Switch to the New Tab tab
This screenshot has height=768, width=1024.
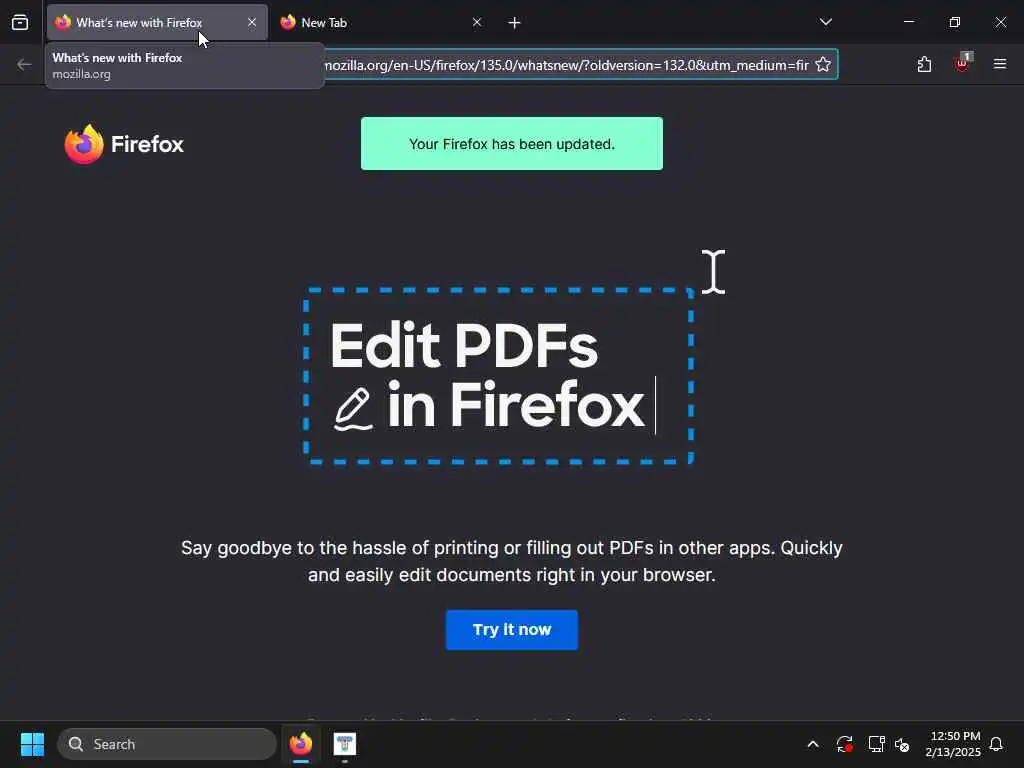tap(381, 23)
